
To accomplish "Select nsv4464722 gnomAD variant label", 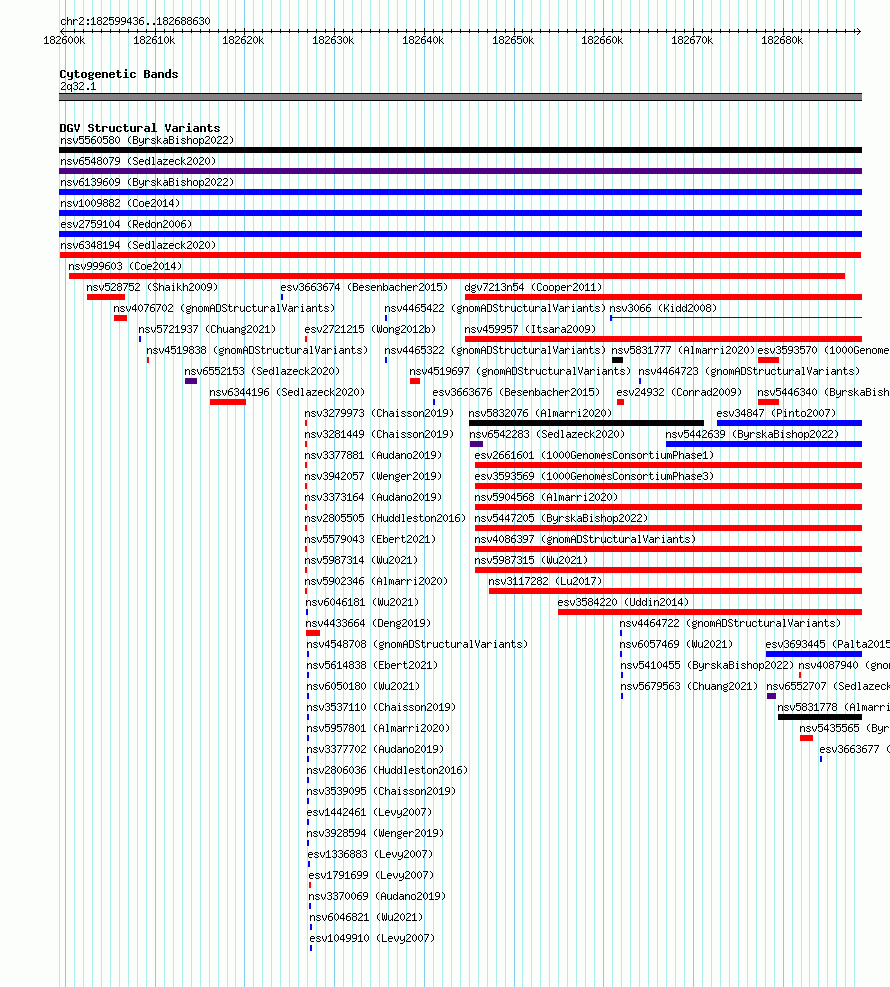I will coord(730,623).
